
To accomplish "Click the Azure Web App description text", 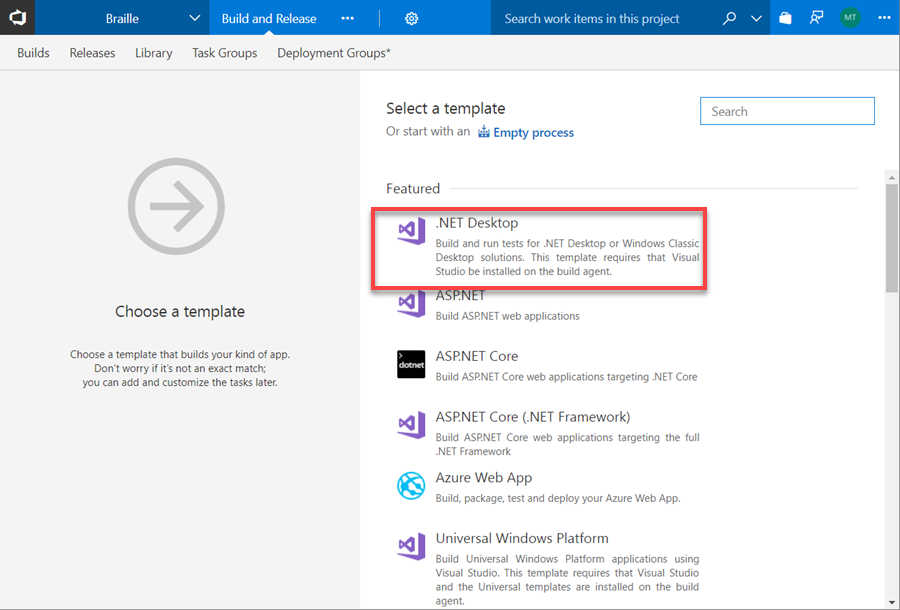I will pyautogui.click(x=557, y=498).
